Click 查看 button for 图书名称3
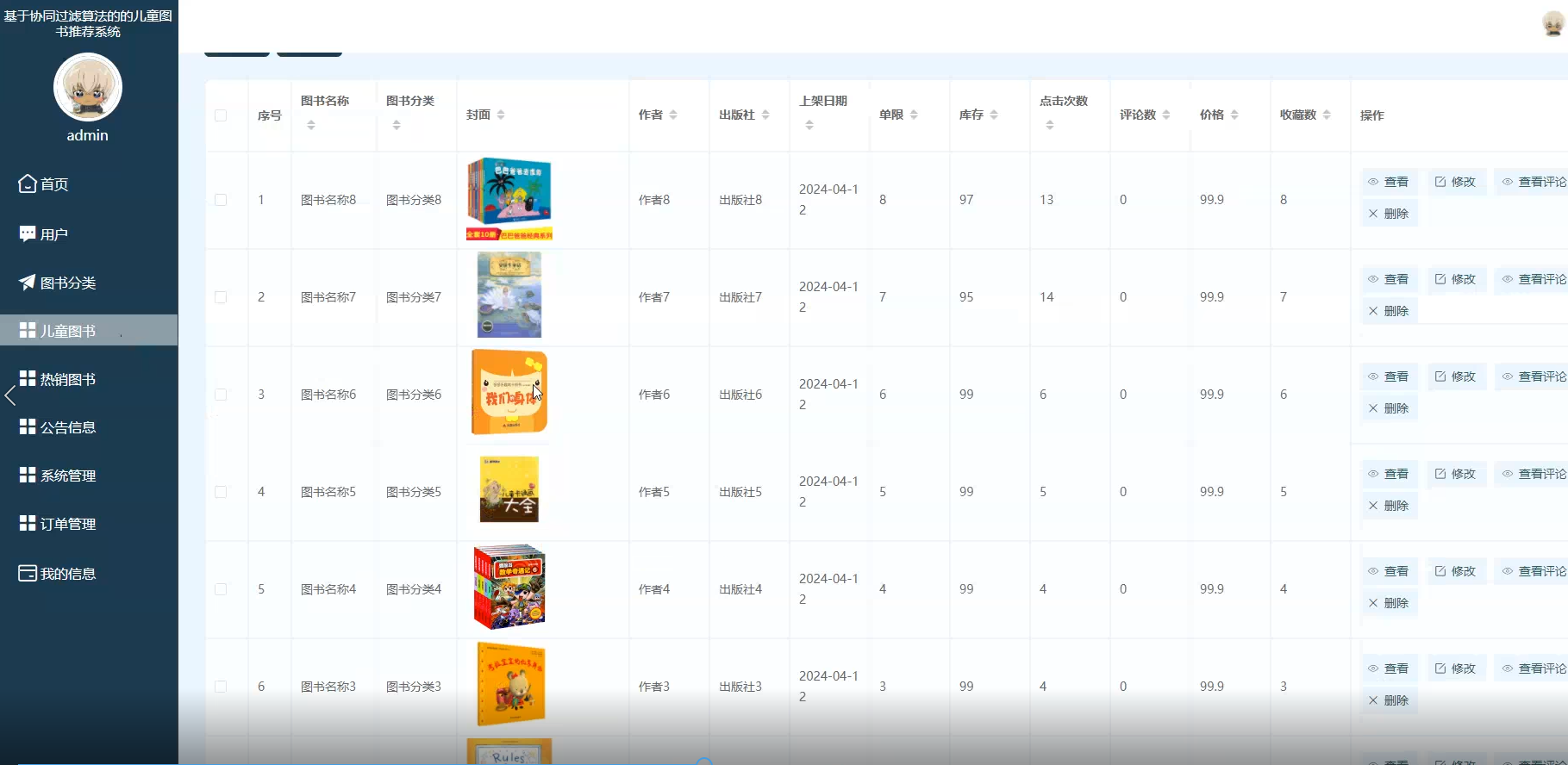The width and height of the screenshot is (1568, 765). click(x=1389, y=669)
